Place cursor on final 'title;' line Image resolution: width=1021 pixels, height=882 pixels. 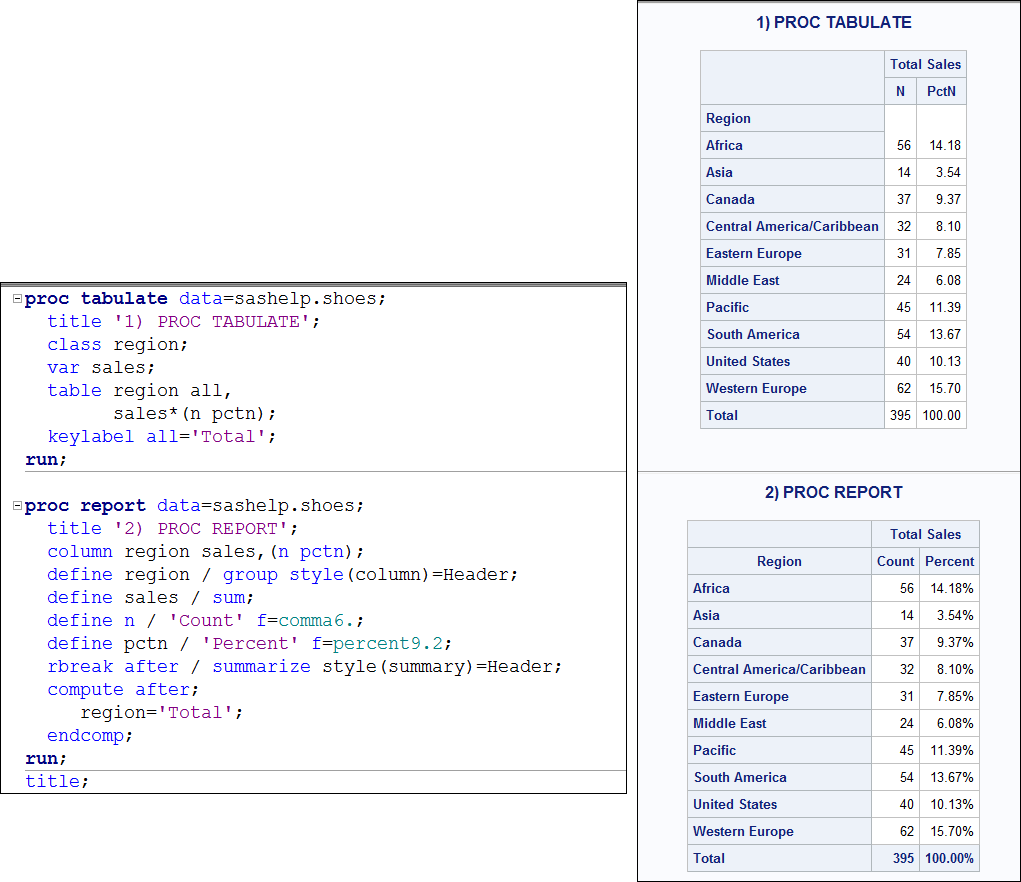[x=57, y=781]
